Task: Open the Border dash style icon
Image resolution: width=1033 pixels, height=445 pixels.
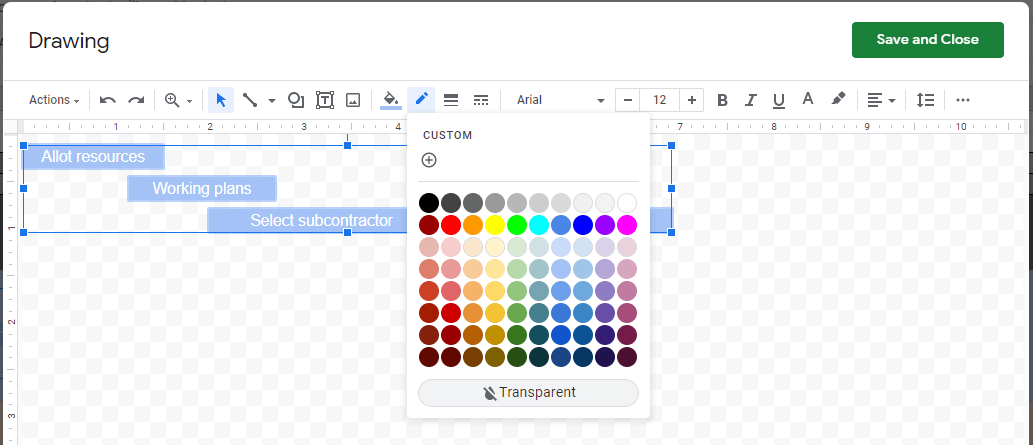Action: click(481, 100)
